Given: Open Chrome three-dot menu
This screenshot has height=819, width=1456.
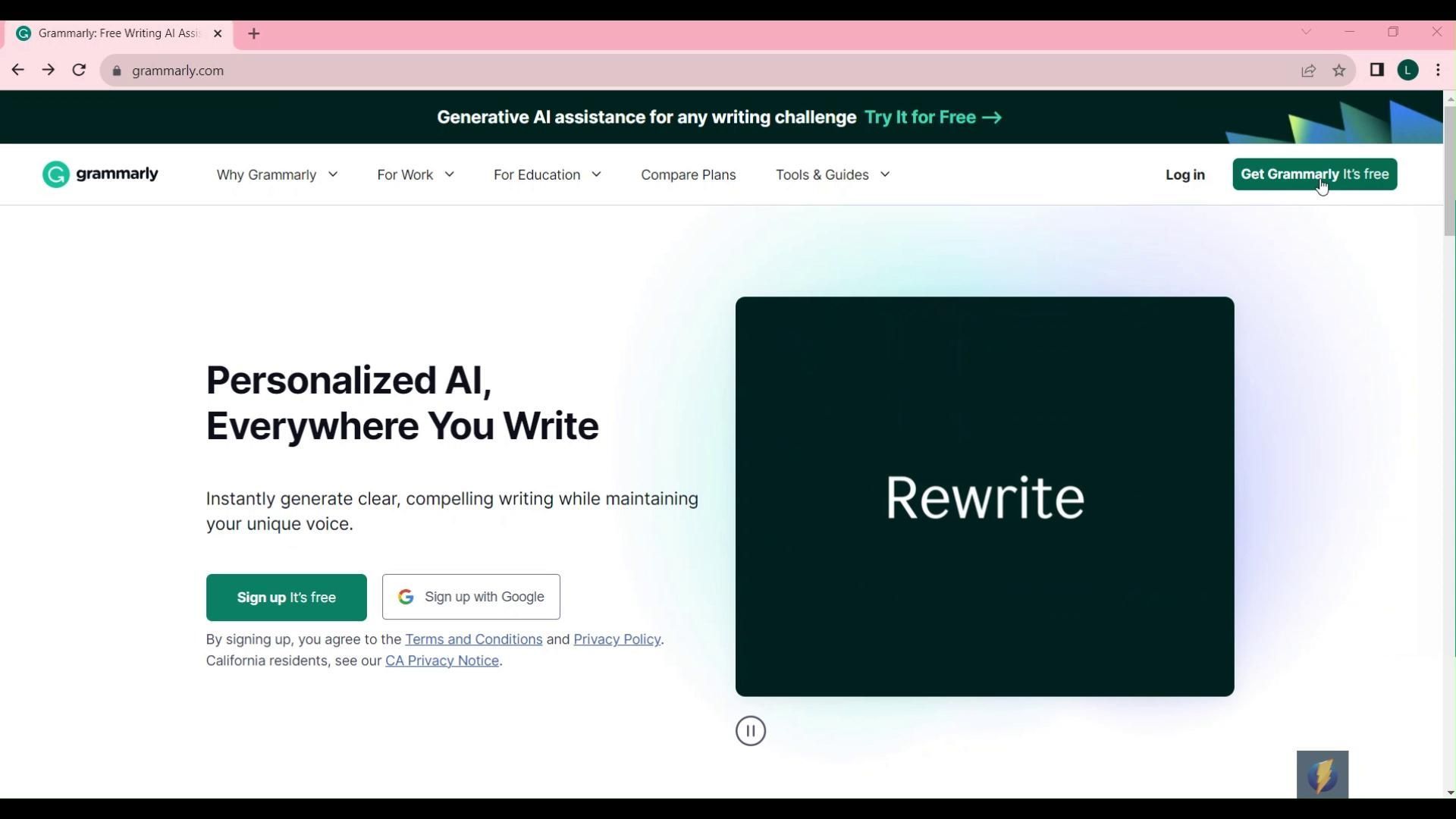Looking at the screenshot, I should (1439, 71).
